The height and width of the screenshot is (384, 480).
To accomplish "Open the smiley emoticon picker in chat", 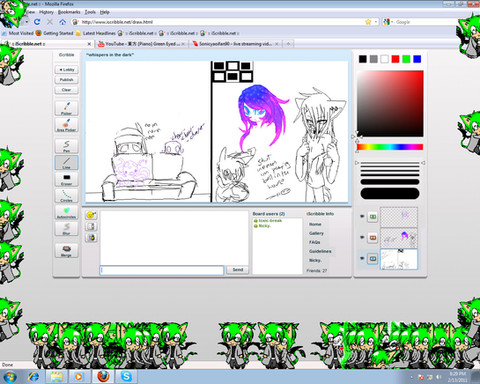I will pos(90,215).
